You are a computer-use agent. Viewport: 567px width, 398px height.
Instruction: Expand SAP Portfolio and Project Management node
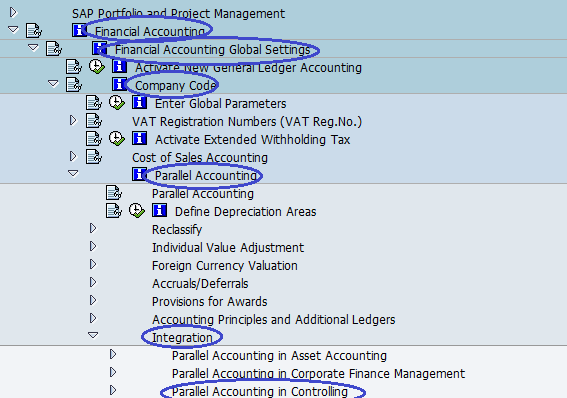click(x=13, y=13)
